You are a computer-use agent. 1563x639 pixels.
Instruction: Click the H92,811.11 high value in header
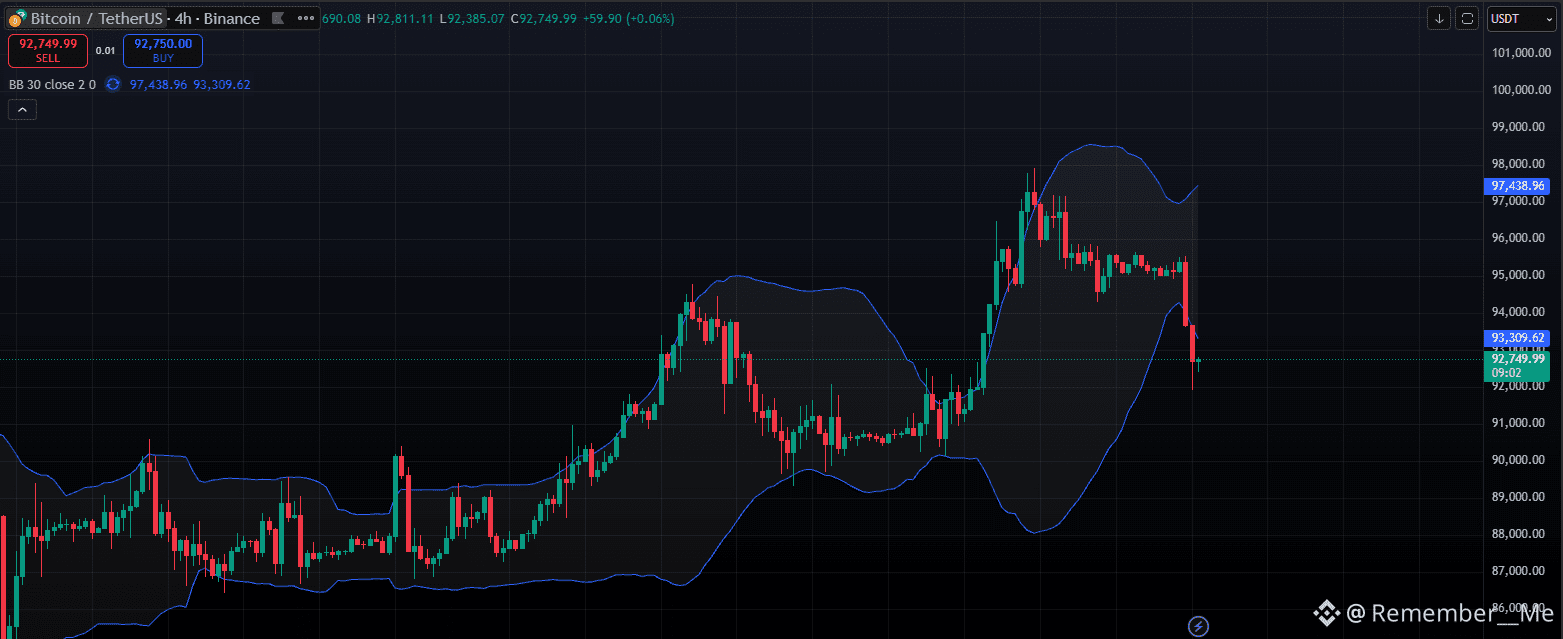click(402, 18)
